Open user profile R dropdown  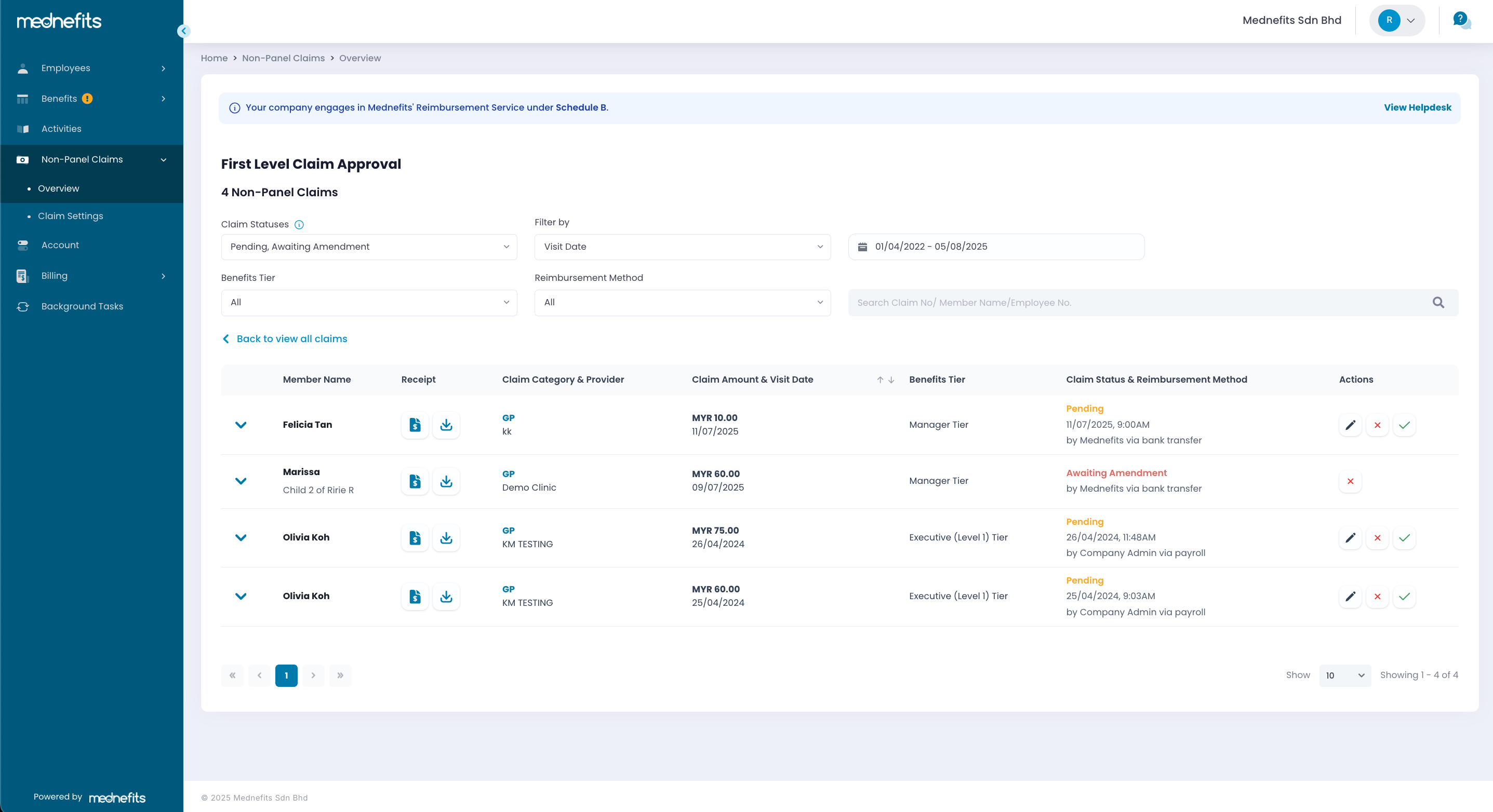pyautogui.click(x=1397, y=20)
